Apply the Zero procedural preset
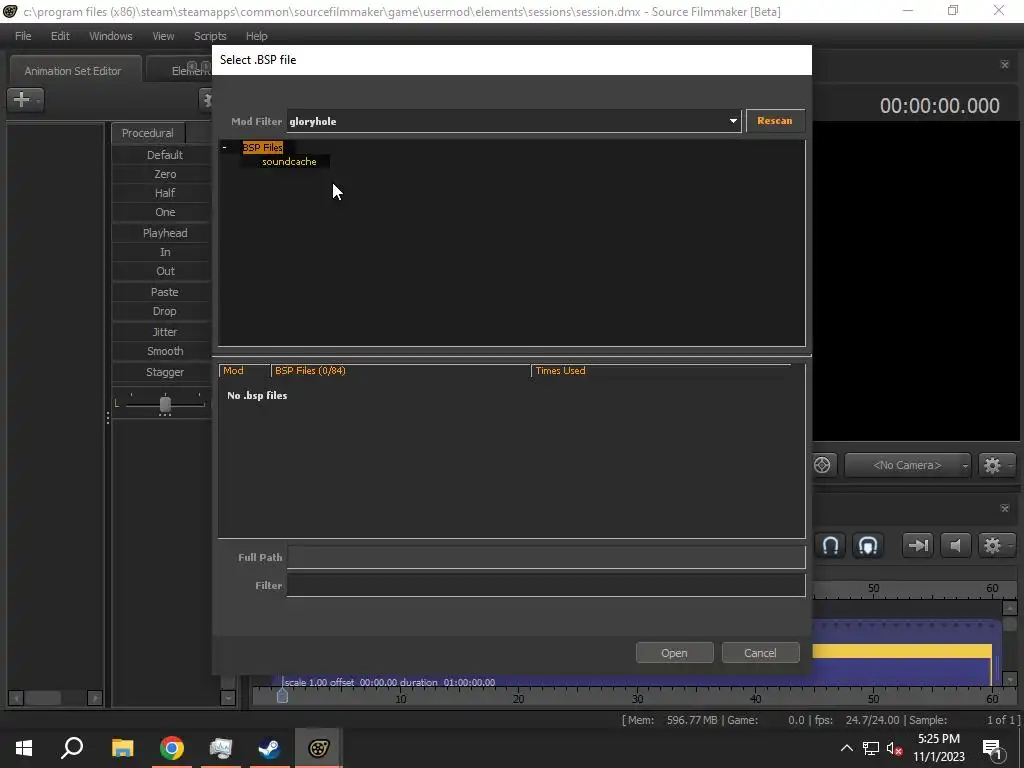Image resolution: width=1024 pixels, height=768 pixels. pos(164,174)
